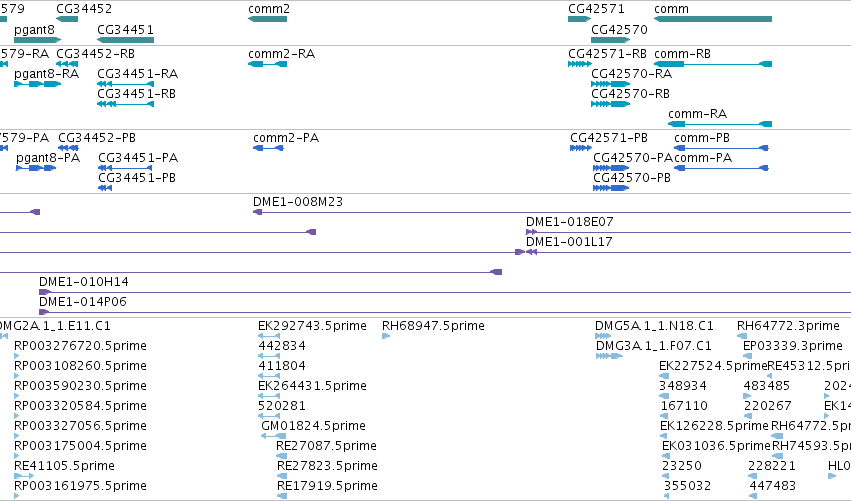Select the comm-RA transcript
Image resolution: width=851 pixels, height=501 pixels.
tap(720, 124)
